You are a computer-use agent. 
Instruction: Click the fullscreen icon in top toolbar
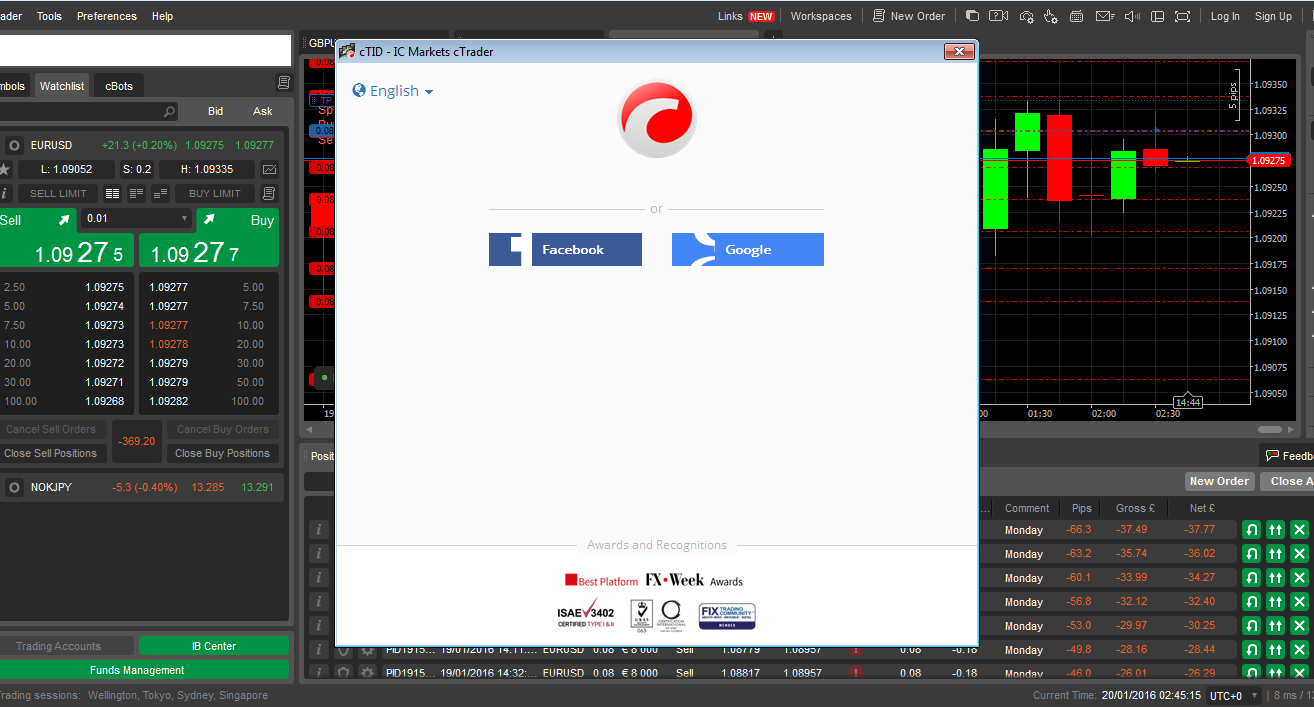1183,16
